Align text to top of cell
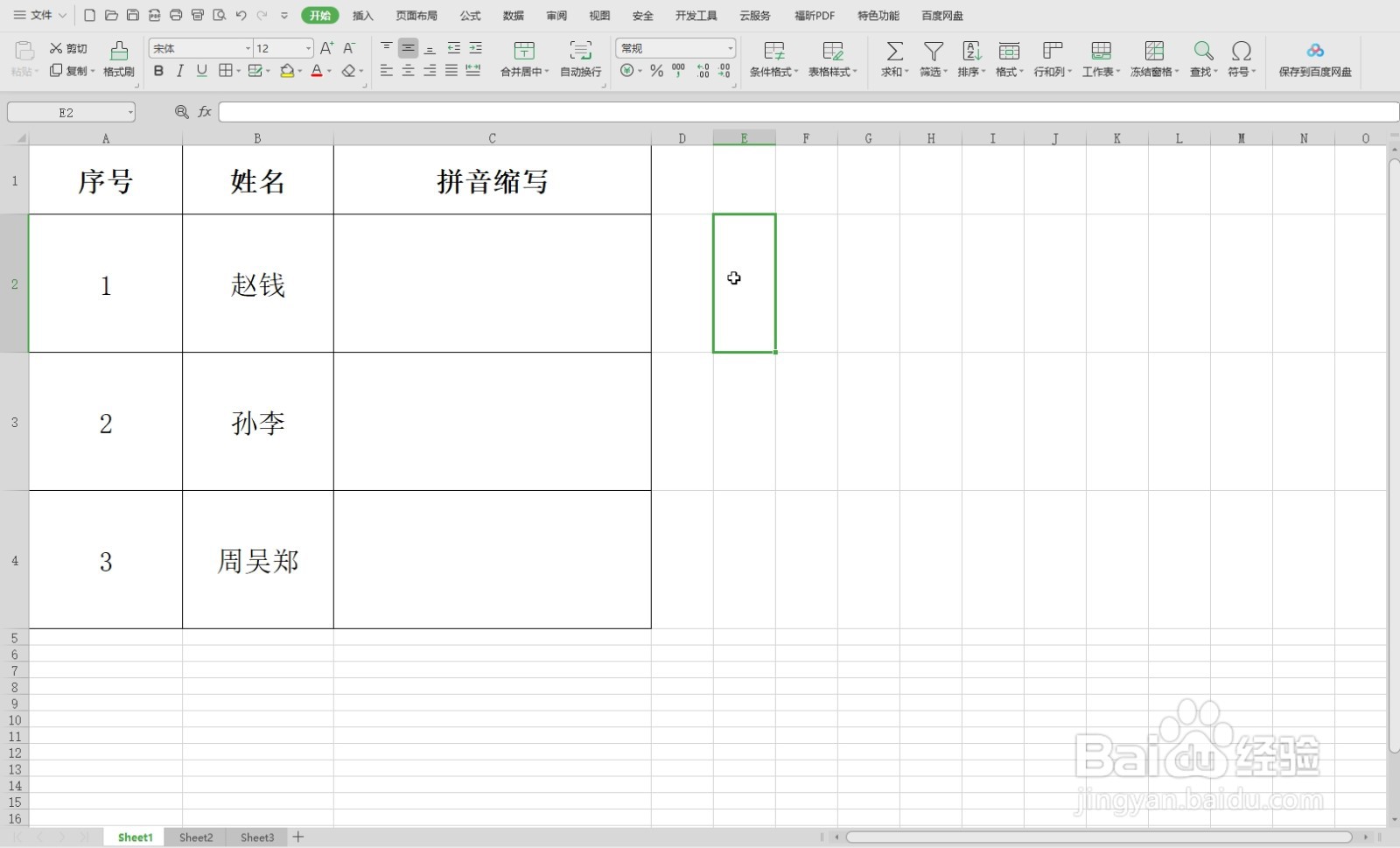Screen dimensions: 1400x848 tap(386, 47)
